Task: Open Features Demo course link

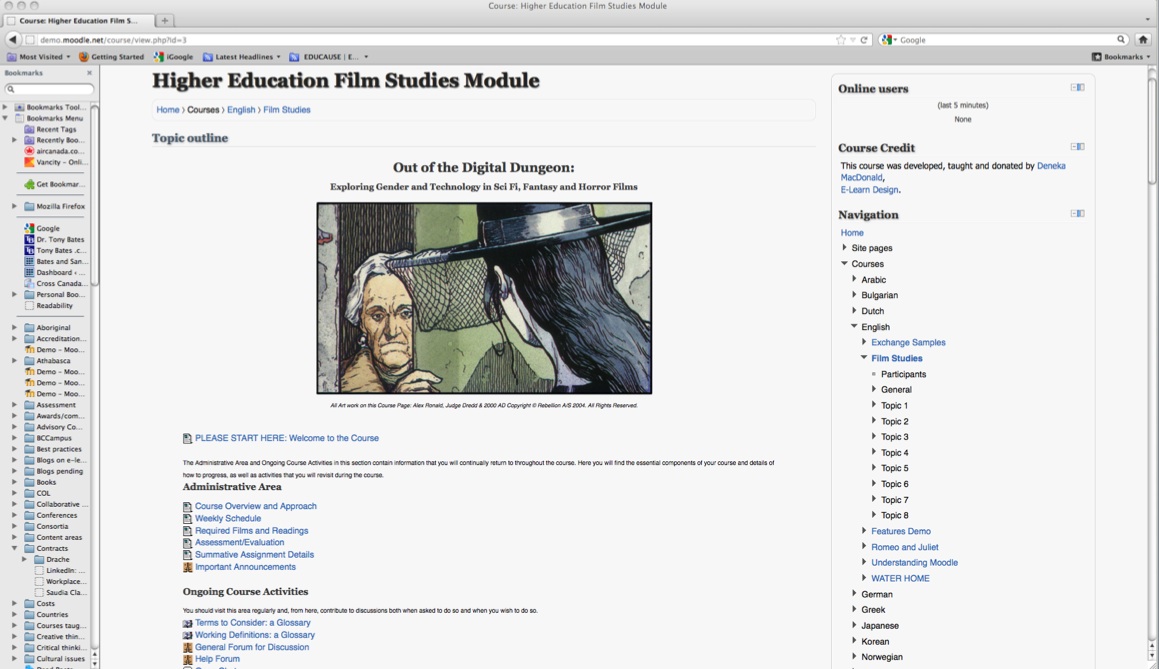Action: (x=900, y=532)
